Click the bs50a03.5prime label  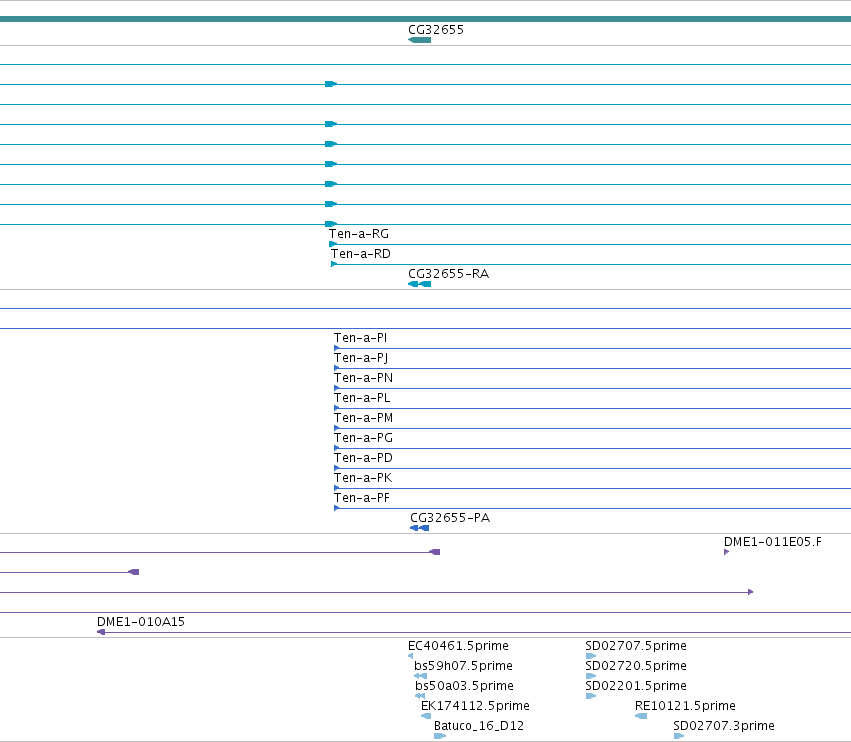tap(465, 686)
